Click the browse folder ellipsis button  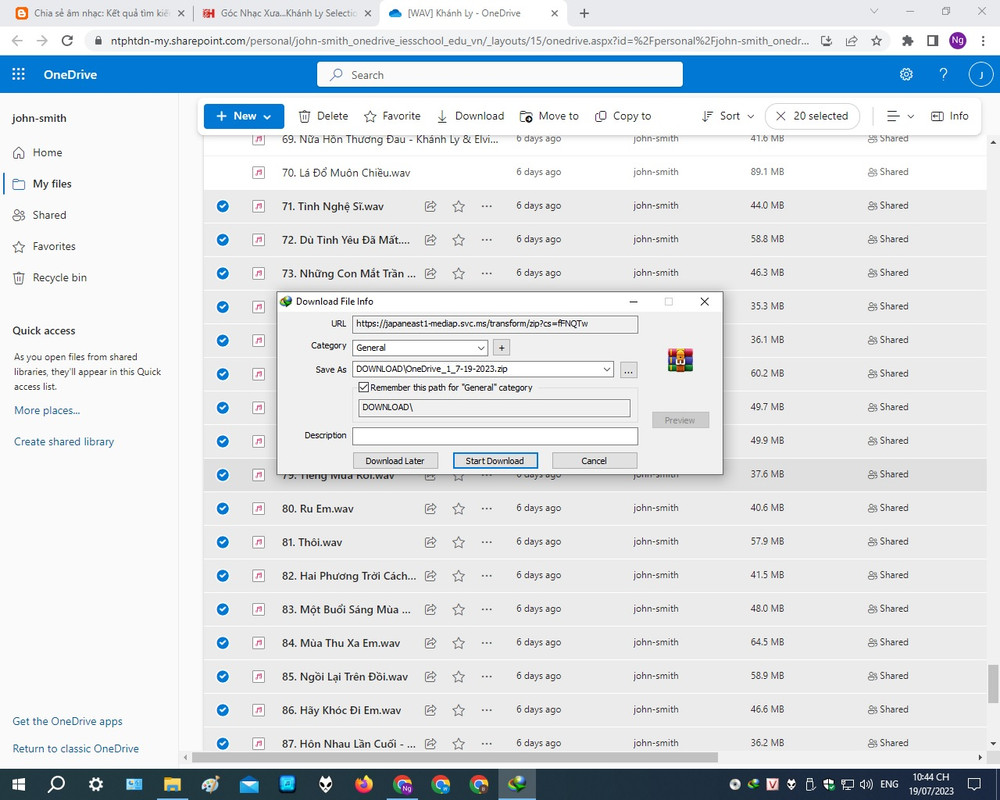click(628, 370)
